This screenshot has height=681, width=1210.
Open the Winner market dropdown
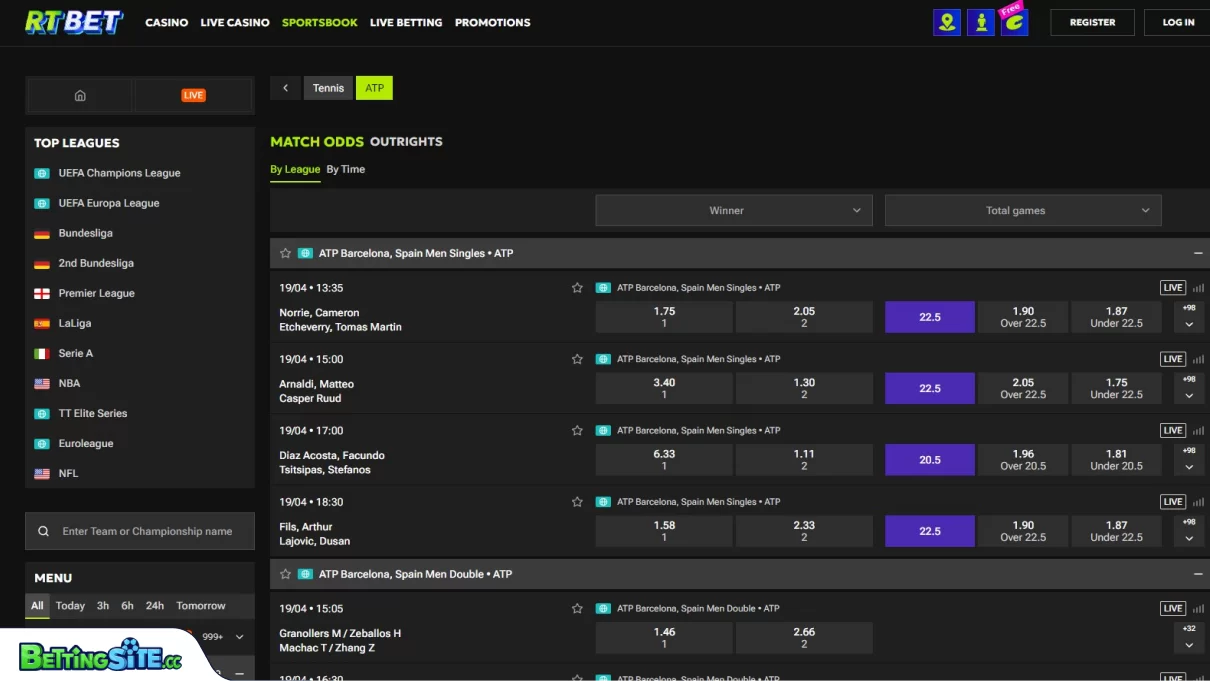coord(734,211)
